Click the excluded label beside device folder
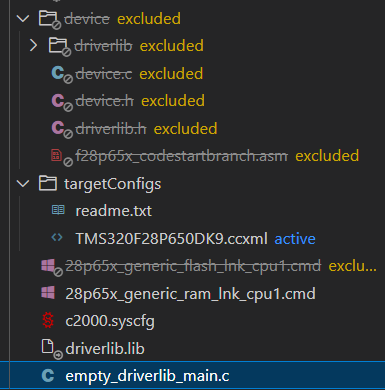Viewport: 385px width, 390px height. (x=149, y=19)
